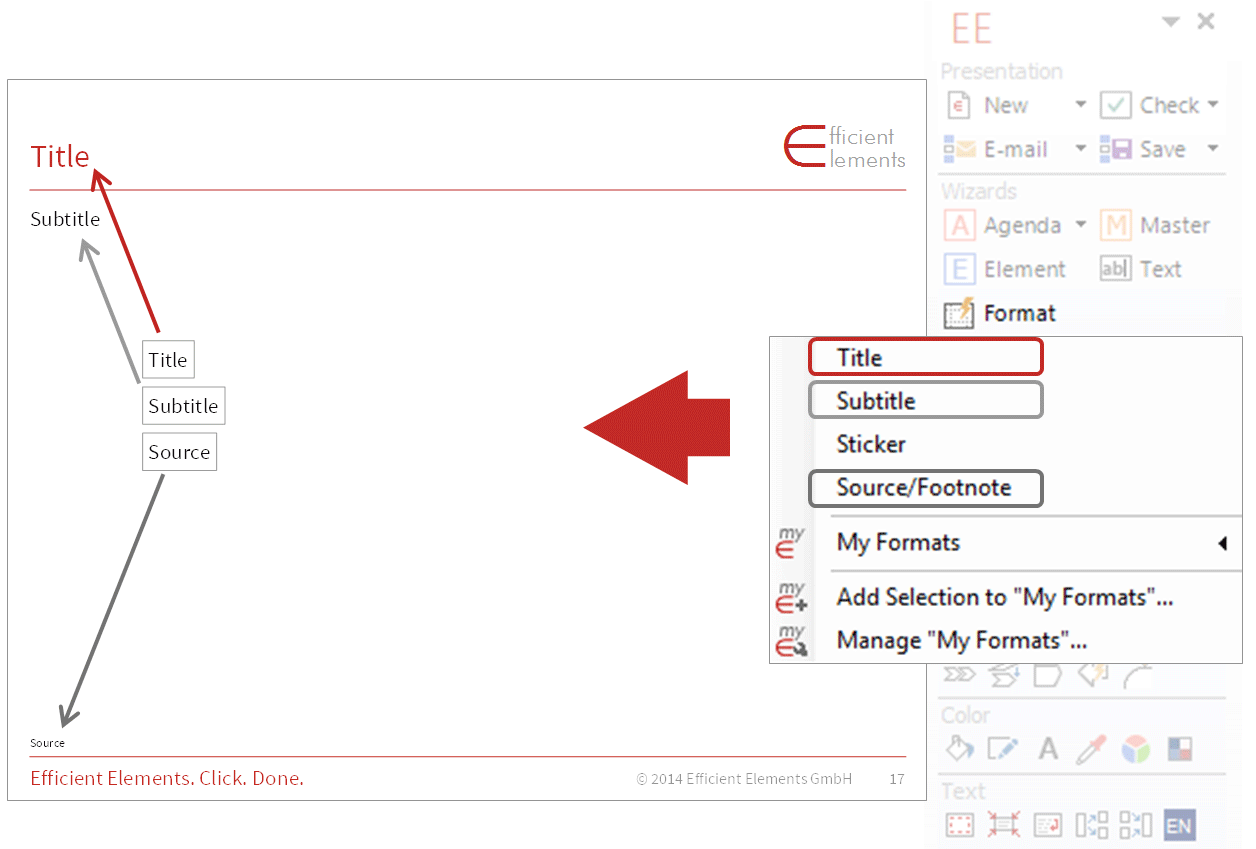The image size is (1256, 849).
Task: Select the font color icon in Color section
Action: click(1046, 749)
